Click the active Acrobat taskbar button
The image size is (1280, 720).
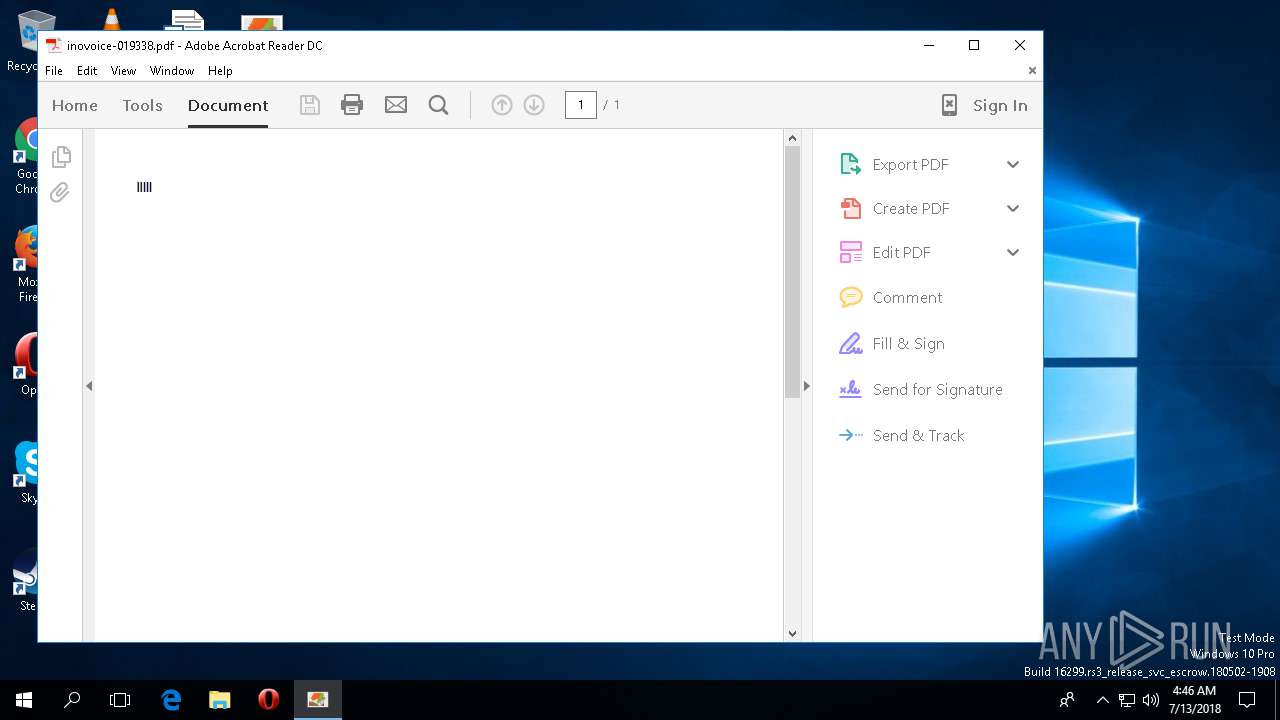coord(318,700)
